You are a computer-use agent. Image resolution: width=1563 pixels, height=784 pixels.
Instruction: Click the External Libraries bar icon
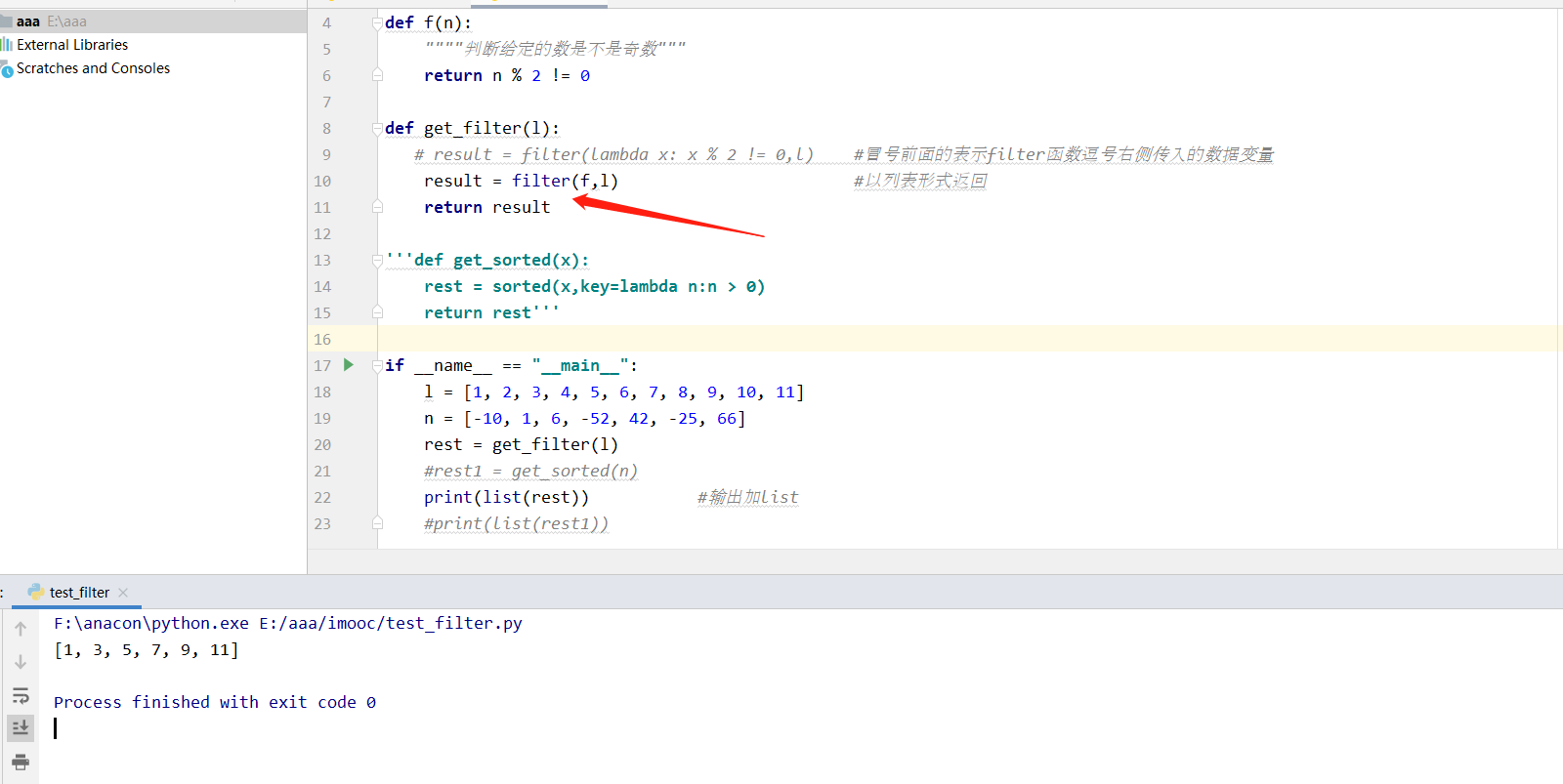click(7, 45)
